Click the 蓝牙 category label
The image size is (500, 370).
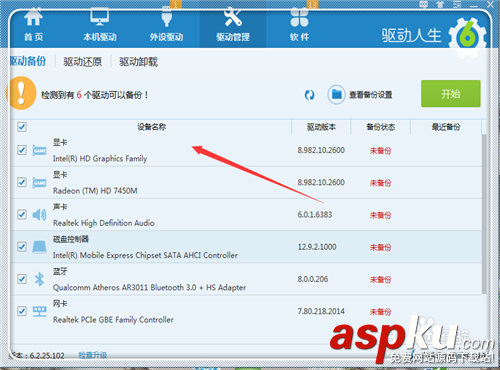60,271
